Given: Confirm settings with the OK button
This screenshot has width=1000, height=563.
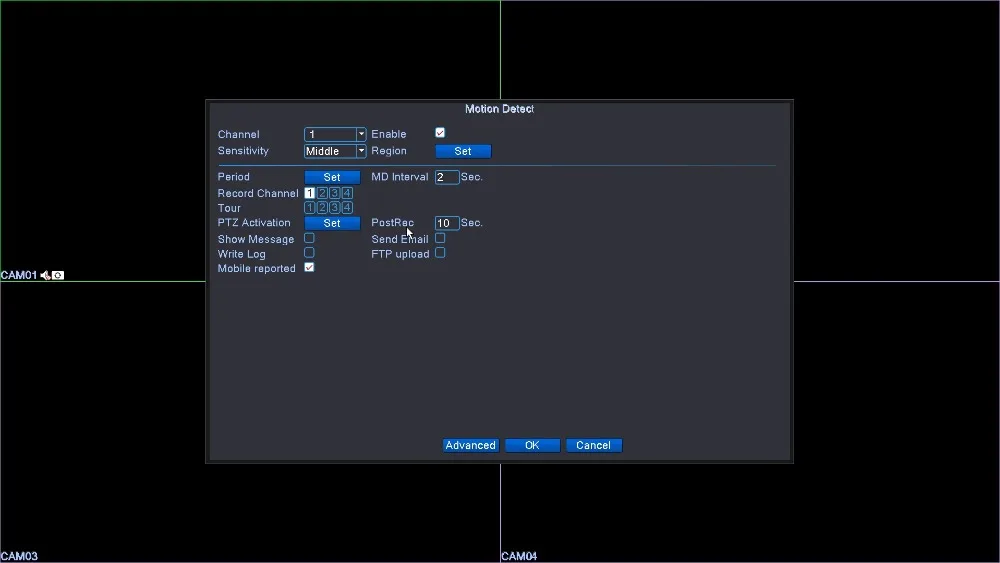Looking at the screenshot, I should (533, 446).
